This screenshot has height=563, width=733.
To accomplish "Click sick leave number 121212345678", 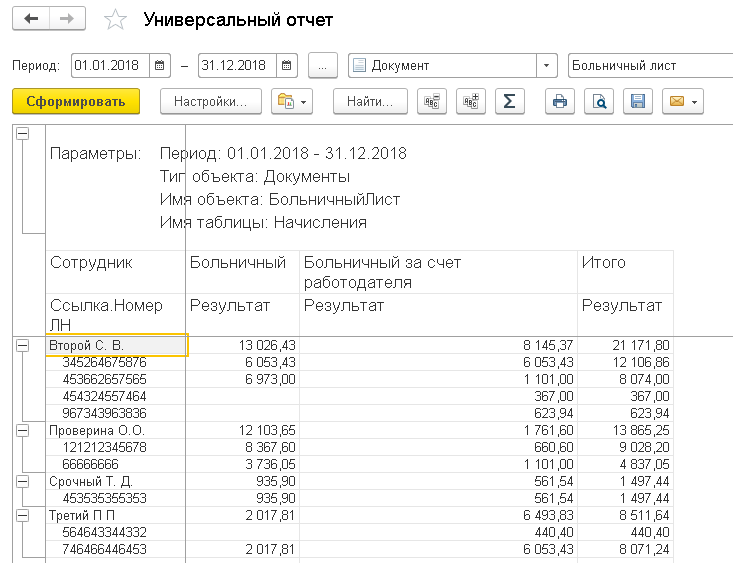I will [104, 448].
